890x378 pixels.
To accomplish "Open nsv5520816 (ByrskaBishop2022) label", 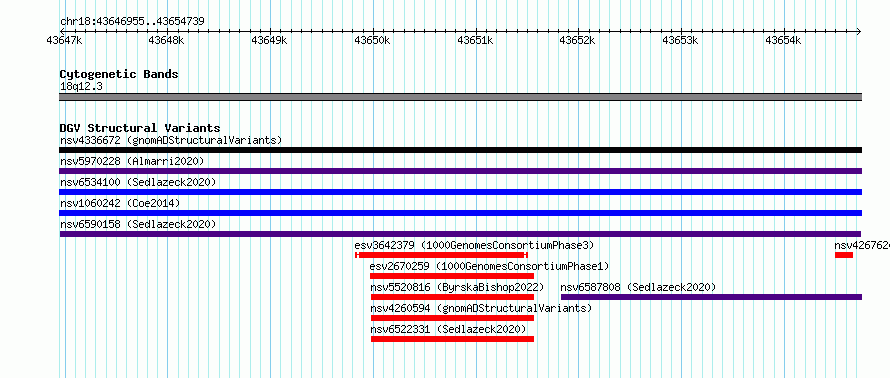I will click(x=457, y=287).
